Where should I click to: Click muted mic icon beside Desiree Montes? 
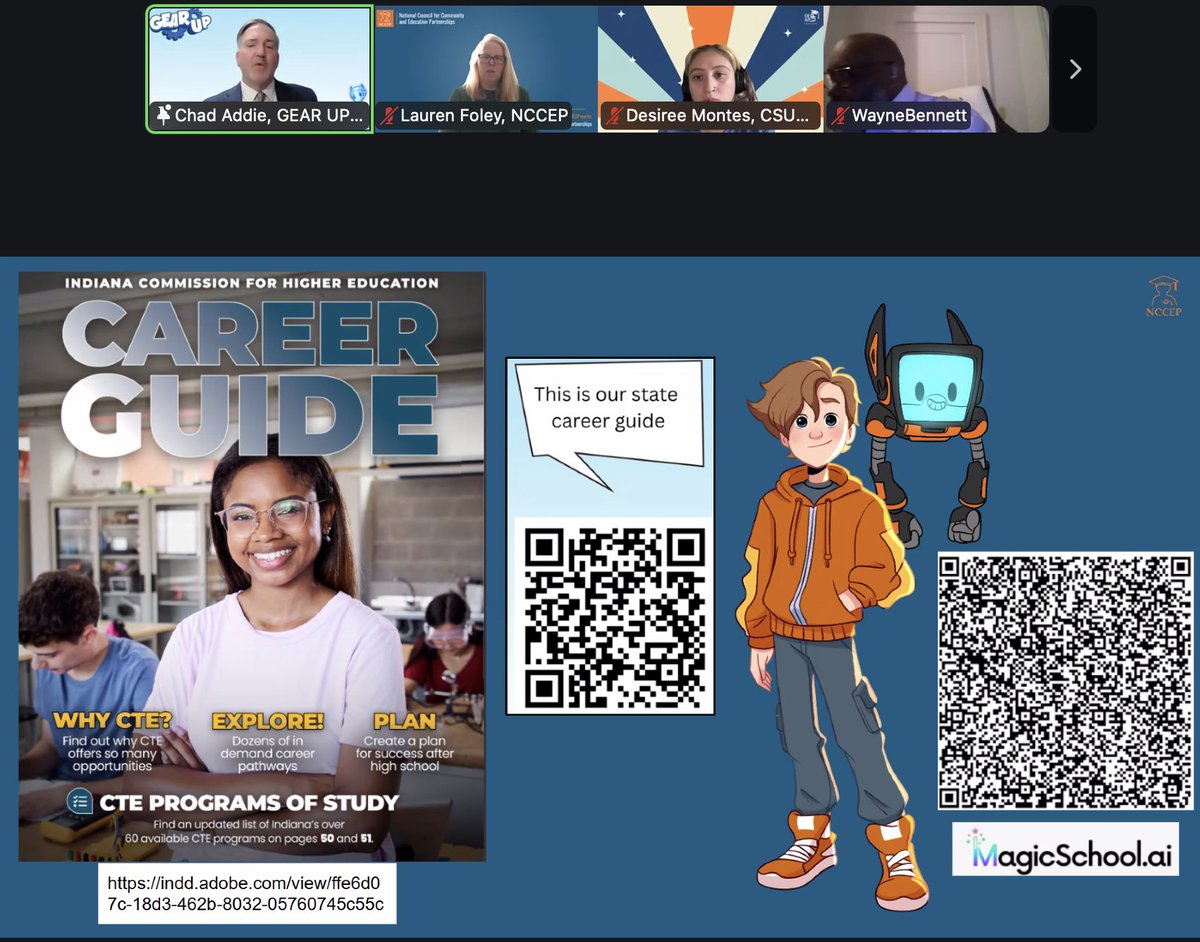614,116
